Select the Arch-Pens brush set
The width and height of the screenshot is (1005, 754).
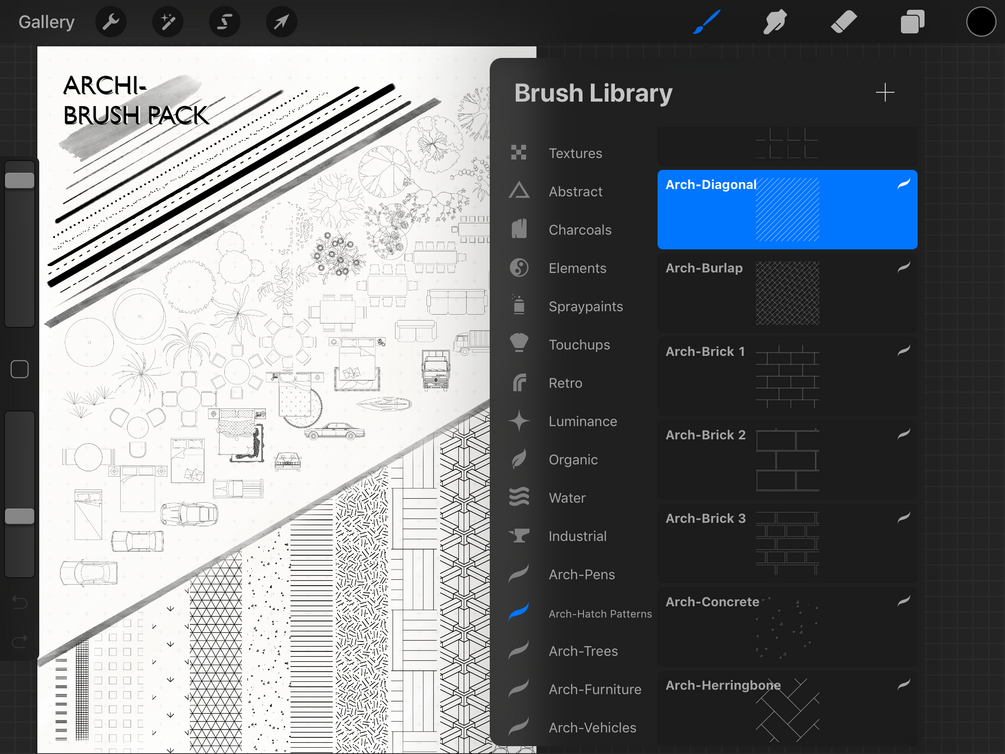pos(581,574)
